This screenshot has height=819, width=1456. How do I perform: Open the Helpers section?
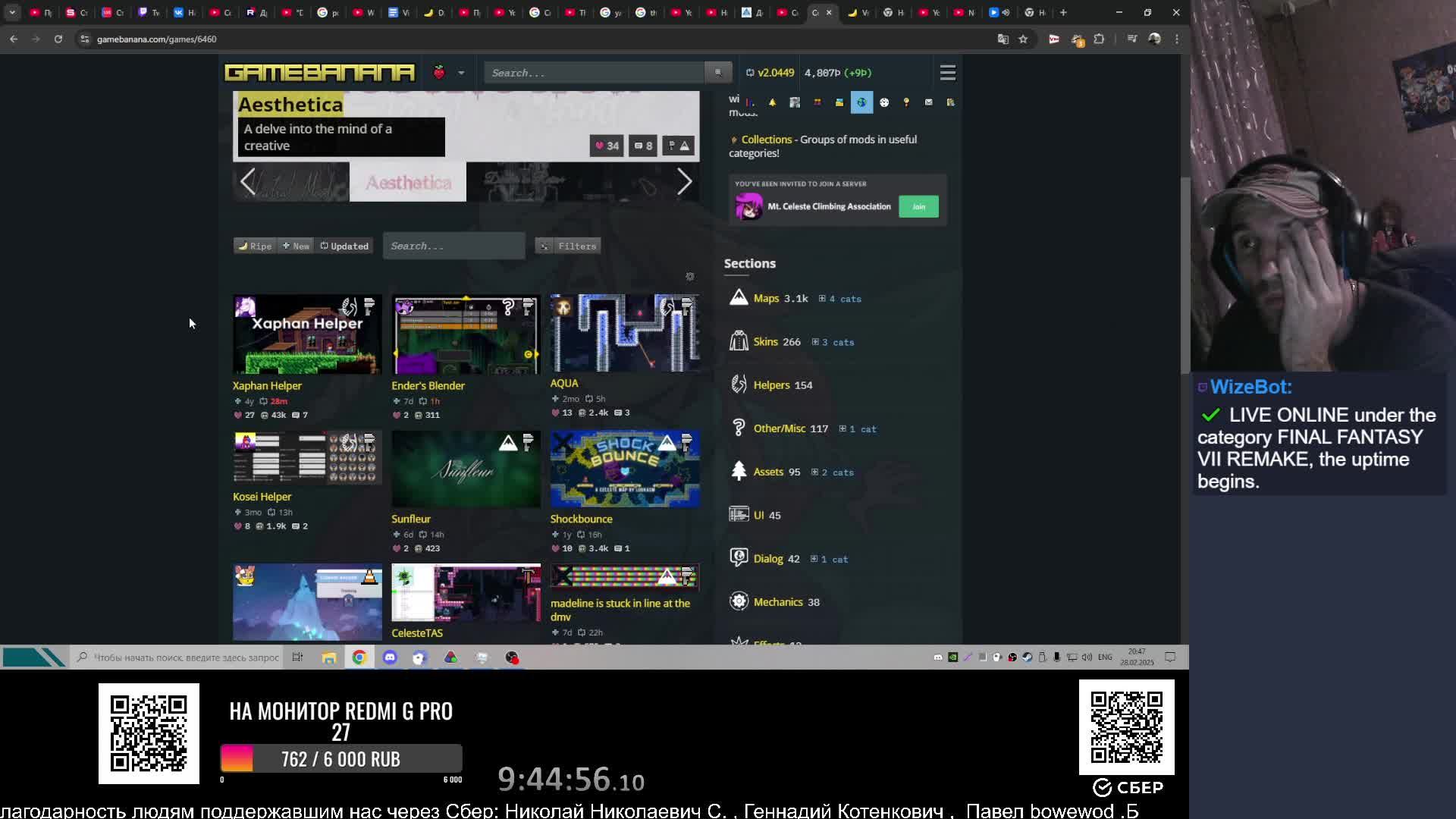coord(771,385)
